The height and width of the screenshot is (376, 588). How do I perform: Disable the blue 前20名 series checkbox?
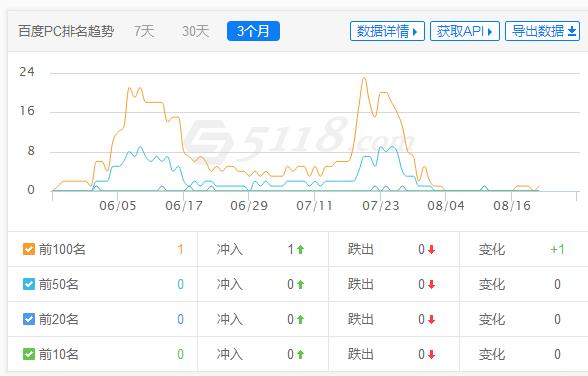coord(29,319)
